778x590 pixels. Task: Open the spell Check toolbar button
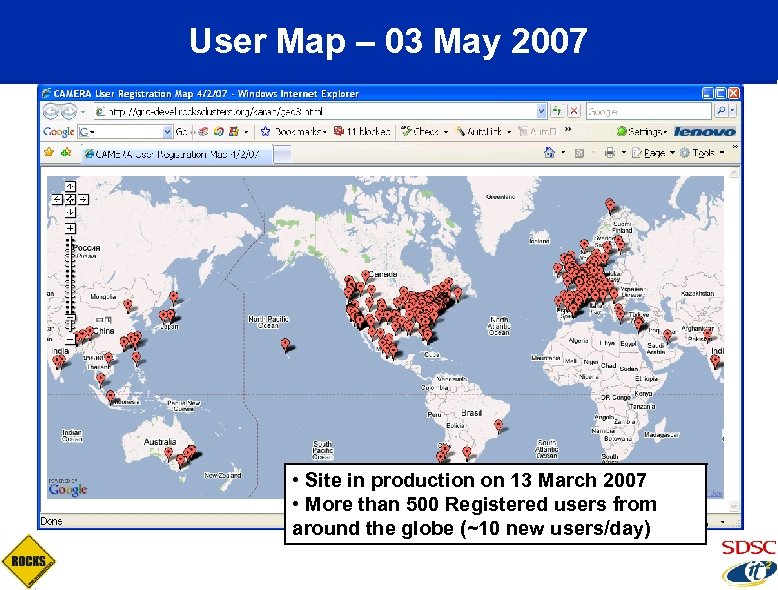click(424, 131)
